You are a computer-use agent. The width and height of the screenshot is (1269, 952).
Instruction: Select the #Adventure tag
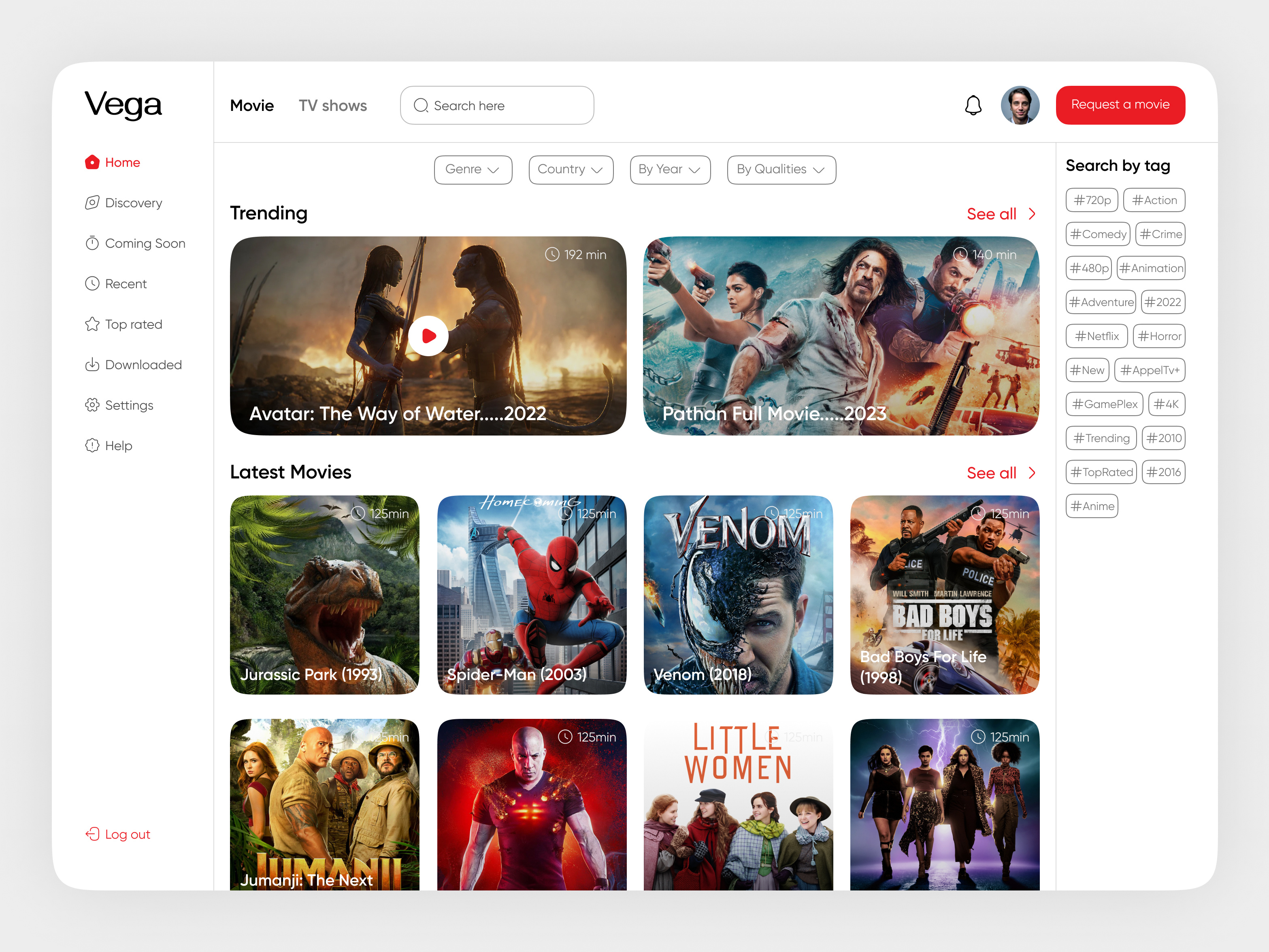pos(1101,302)
